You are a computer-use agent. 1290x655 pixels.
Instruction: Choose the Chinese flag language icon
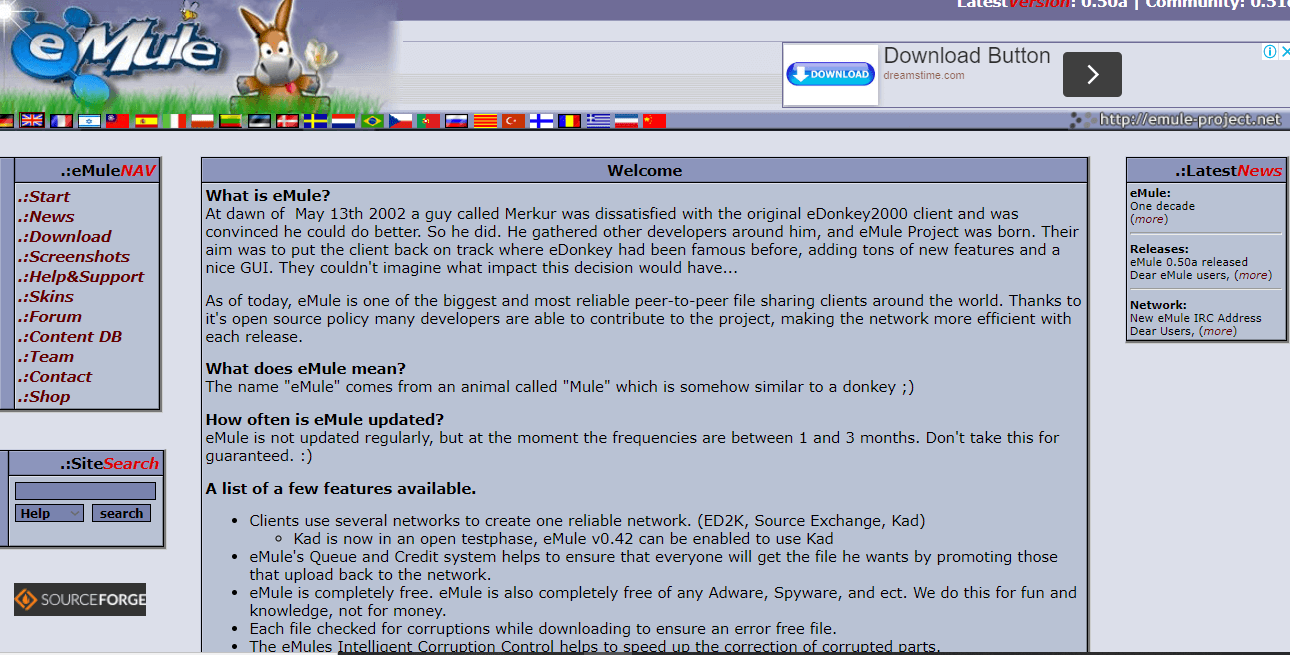[654, 120]
